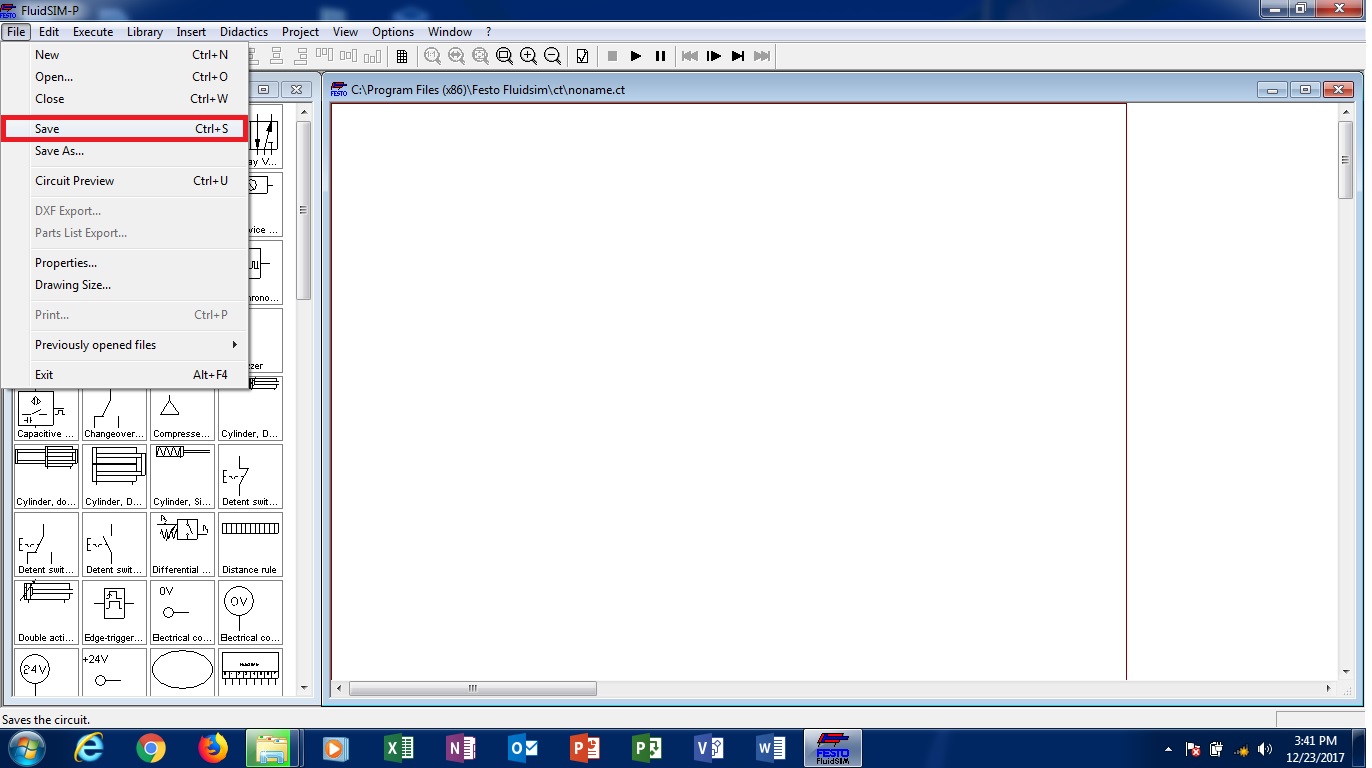Click the rewind to start control
The height and width of the screenshot is (768, 1372).
pos(690,56)
